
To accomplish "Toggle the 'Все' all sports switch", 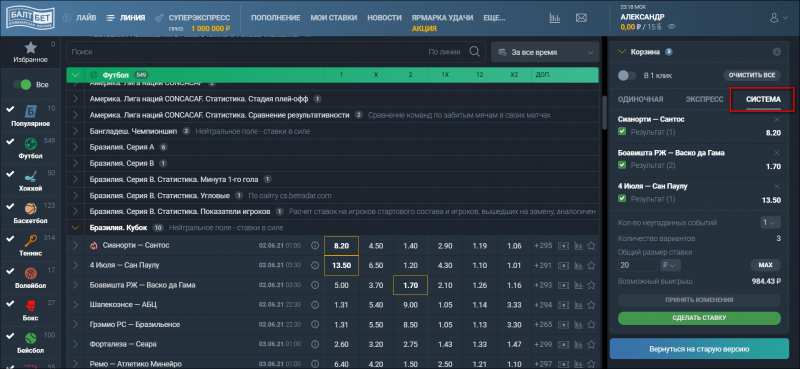I will [x=22, y=85].
